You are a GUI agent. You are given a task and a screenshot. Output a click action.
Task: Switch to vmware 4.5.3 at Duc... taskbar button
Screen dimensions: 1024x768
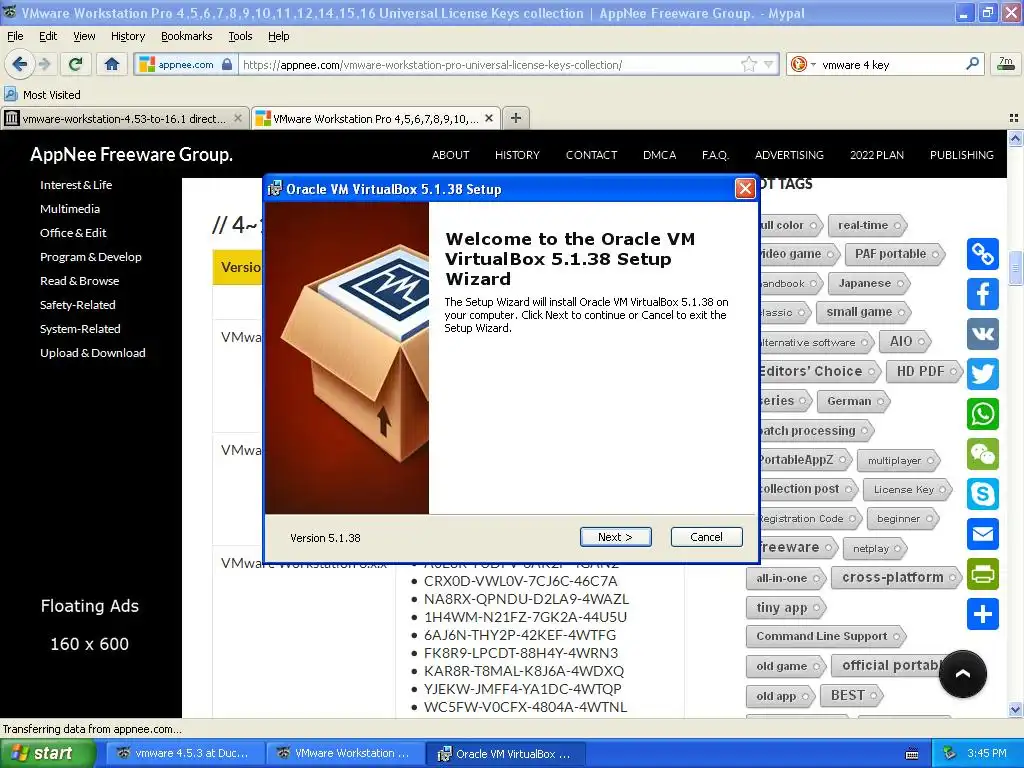185,754
